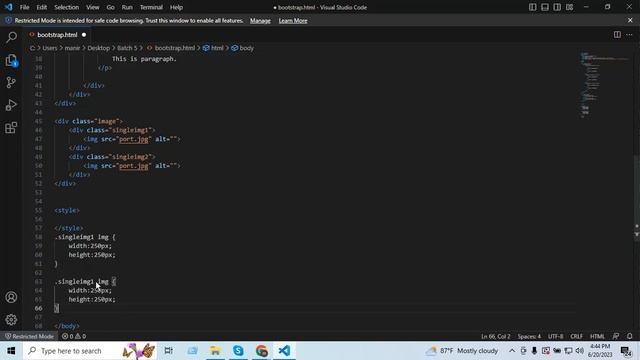
Task: Click the Restricted Mode info shield icon
Action: tap(8, 20)
